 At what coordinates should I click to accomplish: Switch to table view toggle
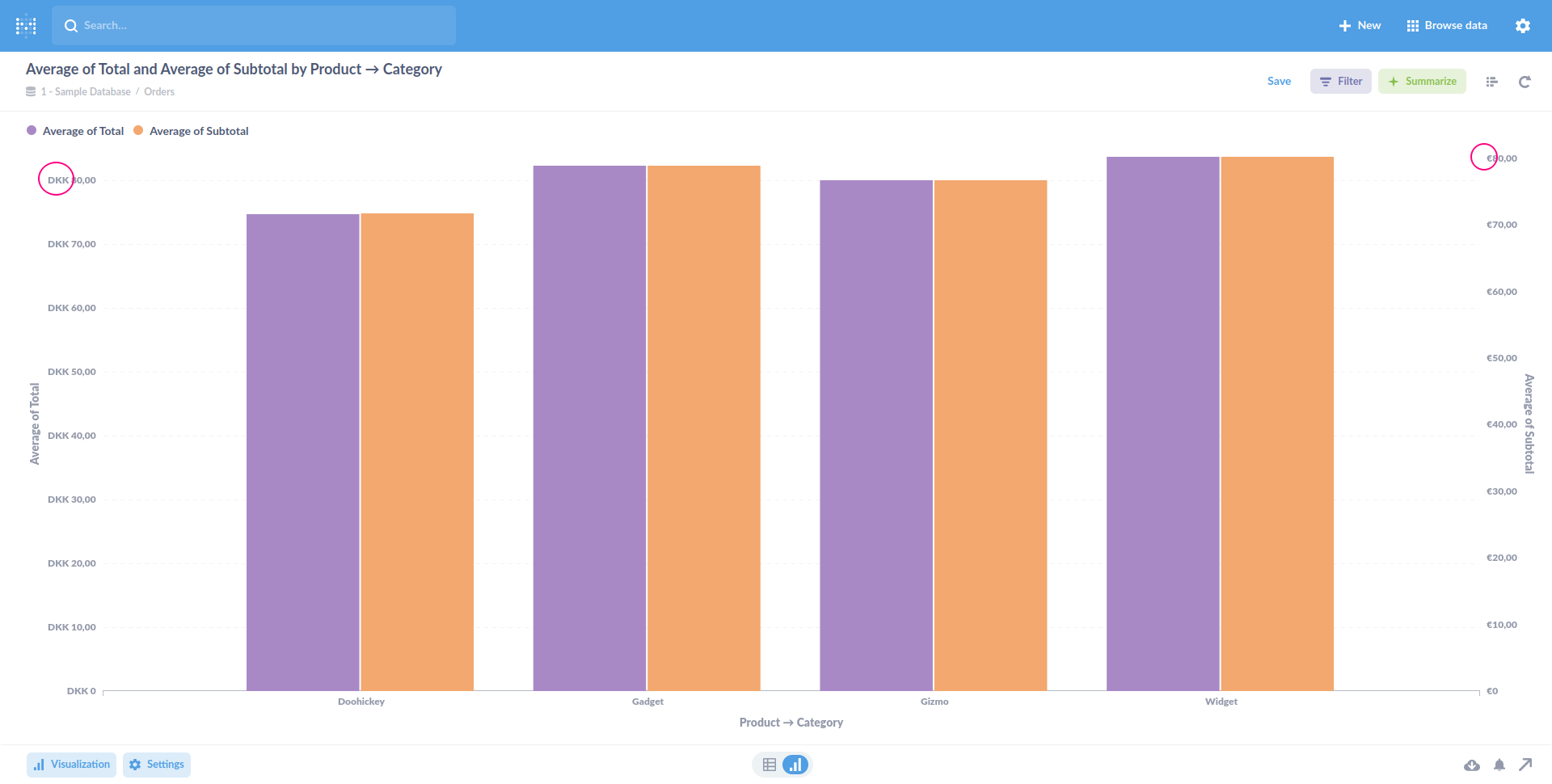pyautogui.click(x=768, y=764)
